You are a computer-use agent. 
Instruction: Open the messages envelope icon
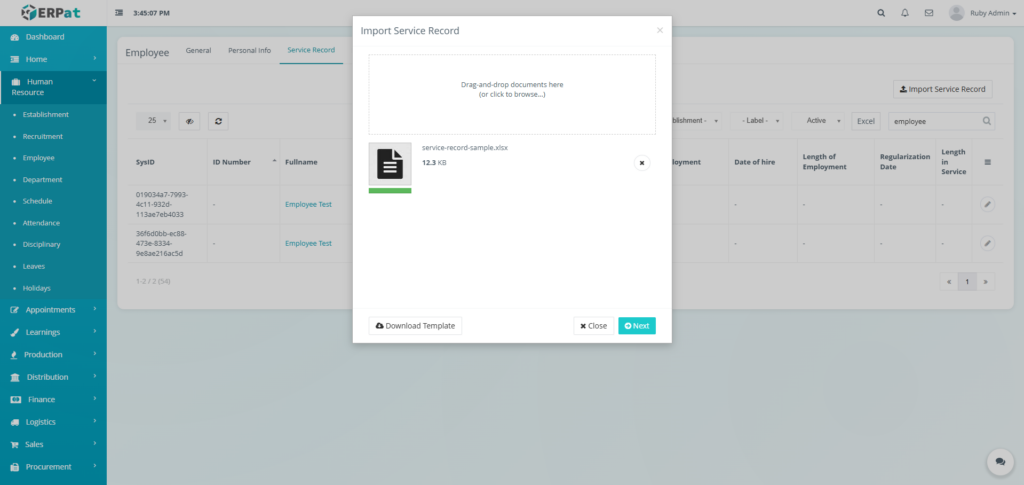(x=929, y=13)
